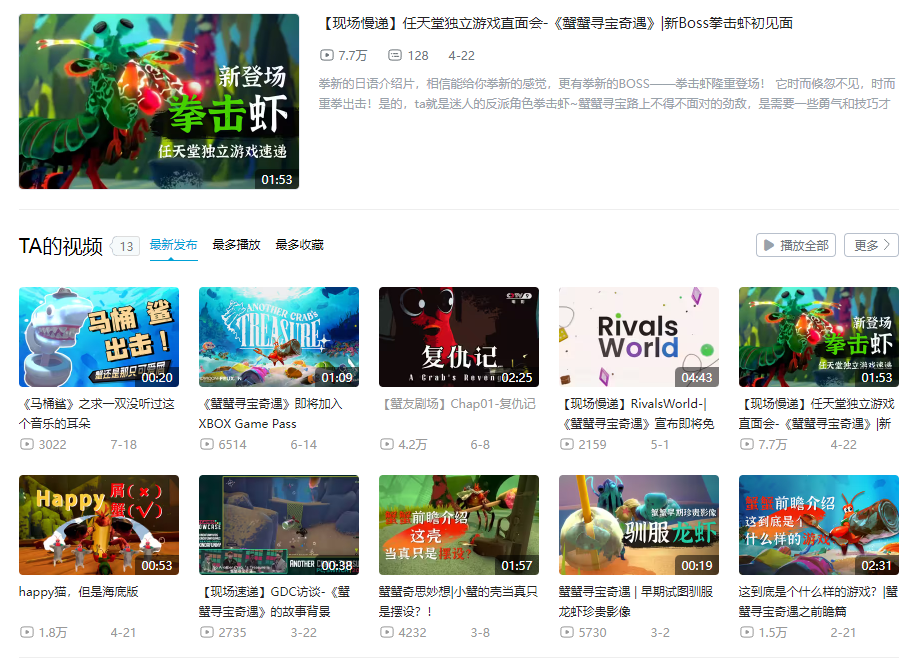This screenshot has height=660, width=916.
Task: Open the title 蟹蟹奇思妙想|小蟹的壳当真只是摆设
Action: tap(458, 602)
